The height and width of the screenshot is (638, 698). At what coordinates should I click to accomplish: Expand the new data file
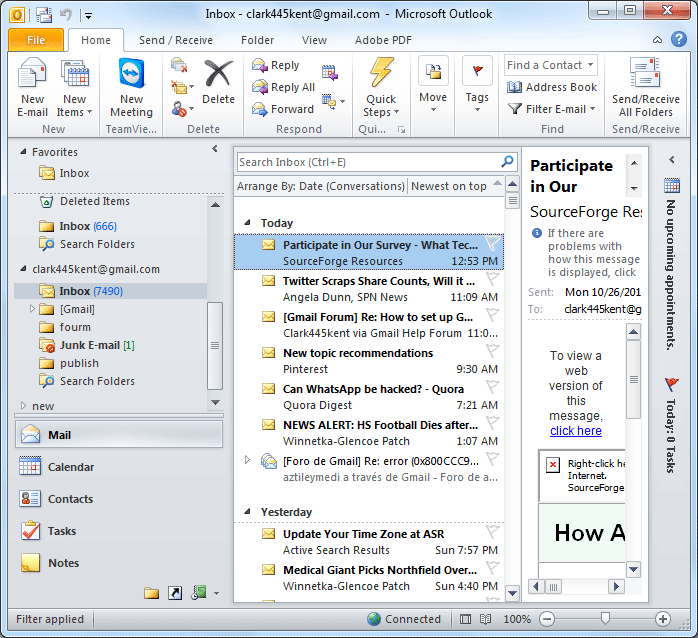[24, 406]
